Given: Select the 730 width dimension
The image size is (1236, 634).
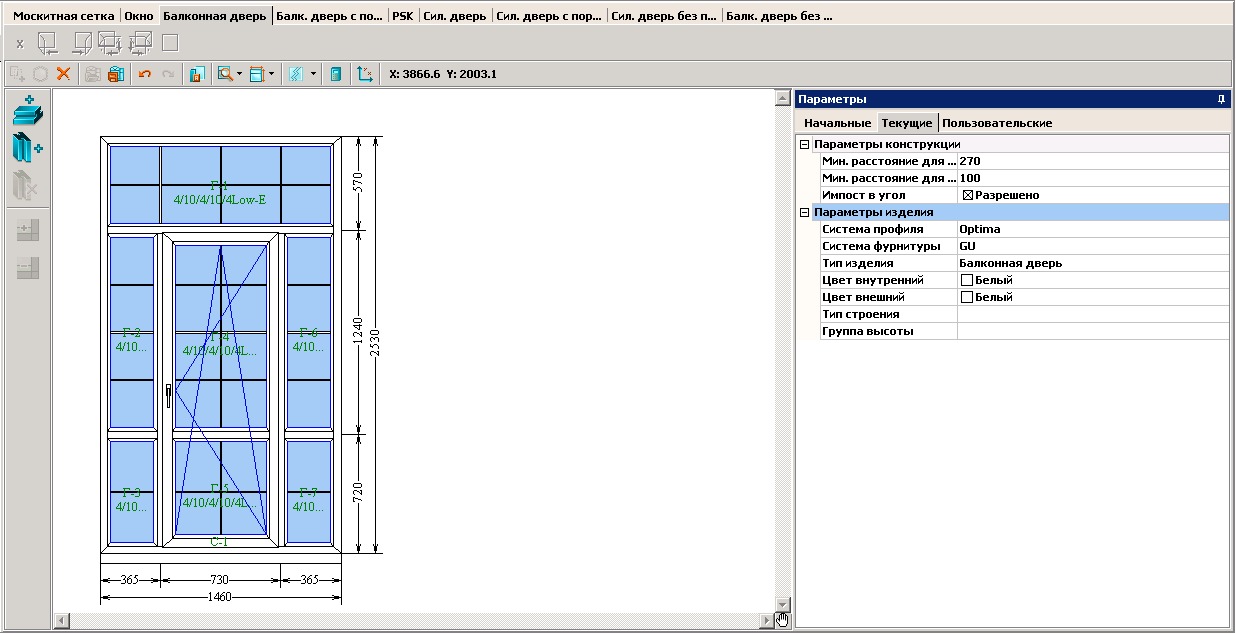Looking at the screenshot, I should (220, 579).
